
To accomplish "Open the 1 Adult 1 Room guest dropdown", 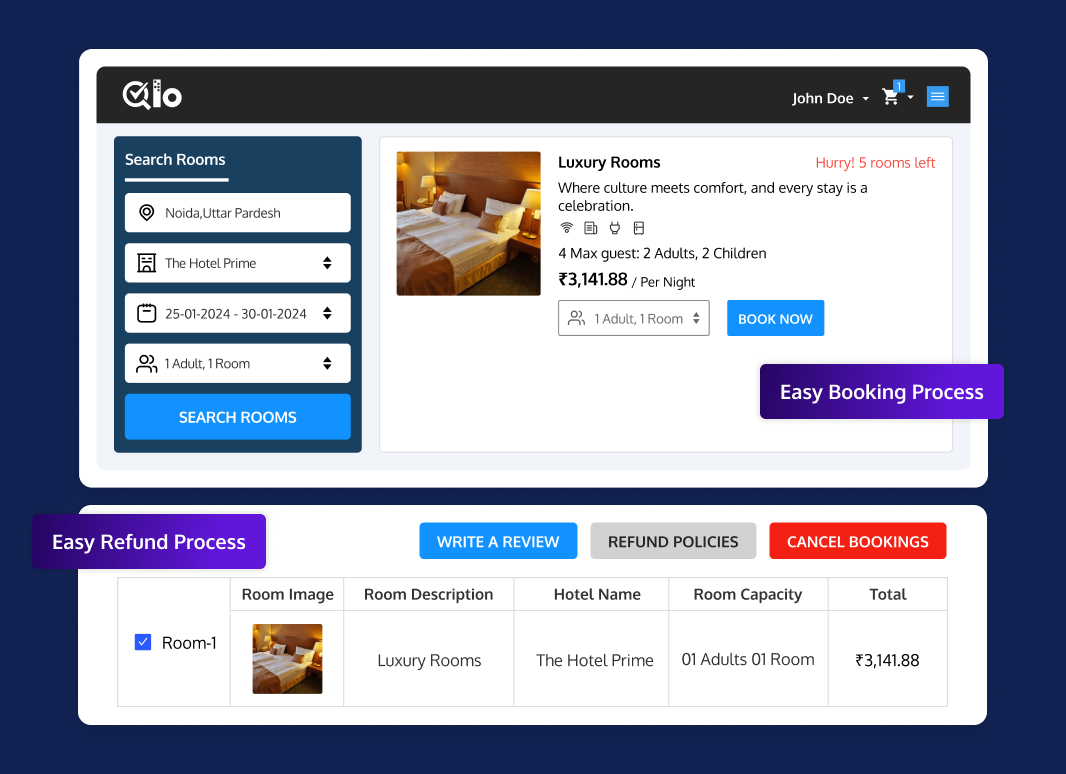I will [237, 363].
